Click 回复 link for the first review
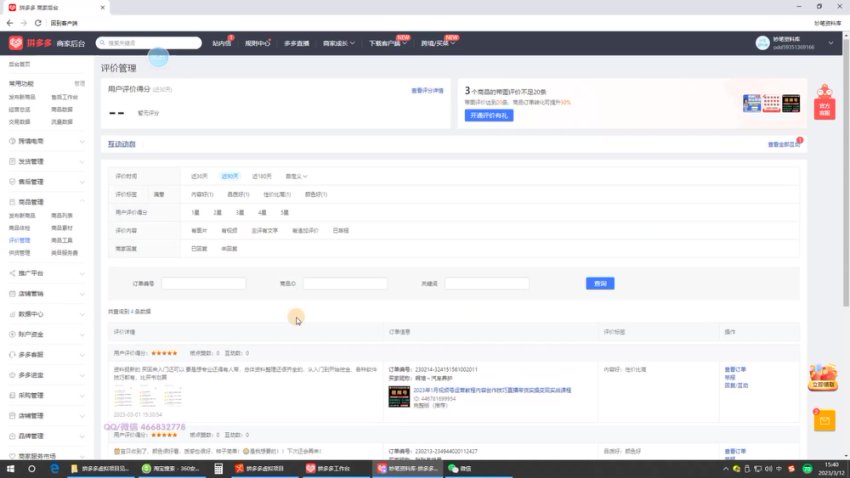 [x=736, y=385]
